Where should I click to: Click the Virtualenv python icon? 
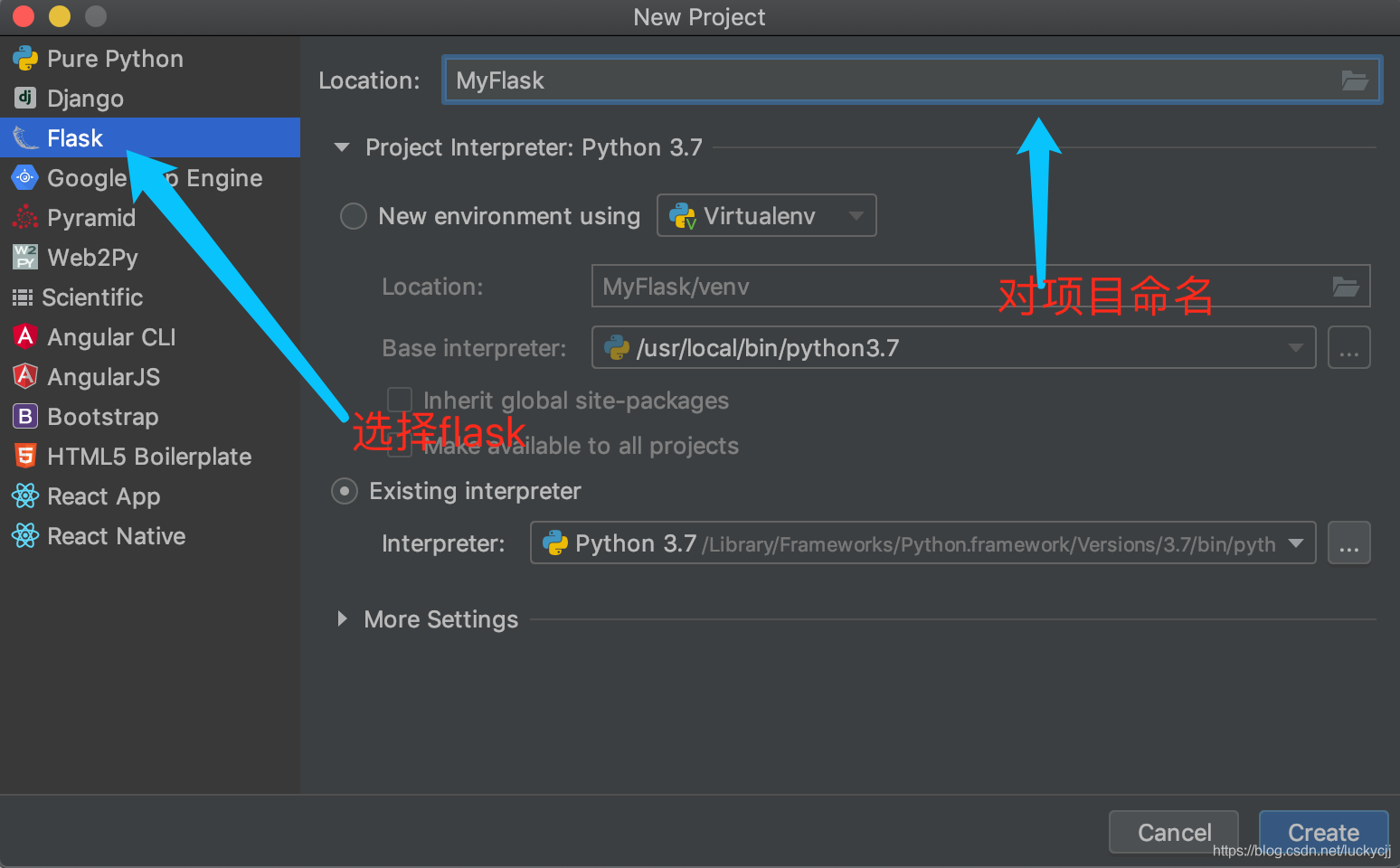coord(682,216)
